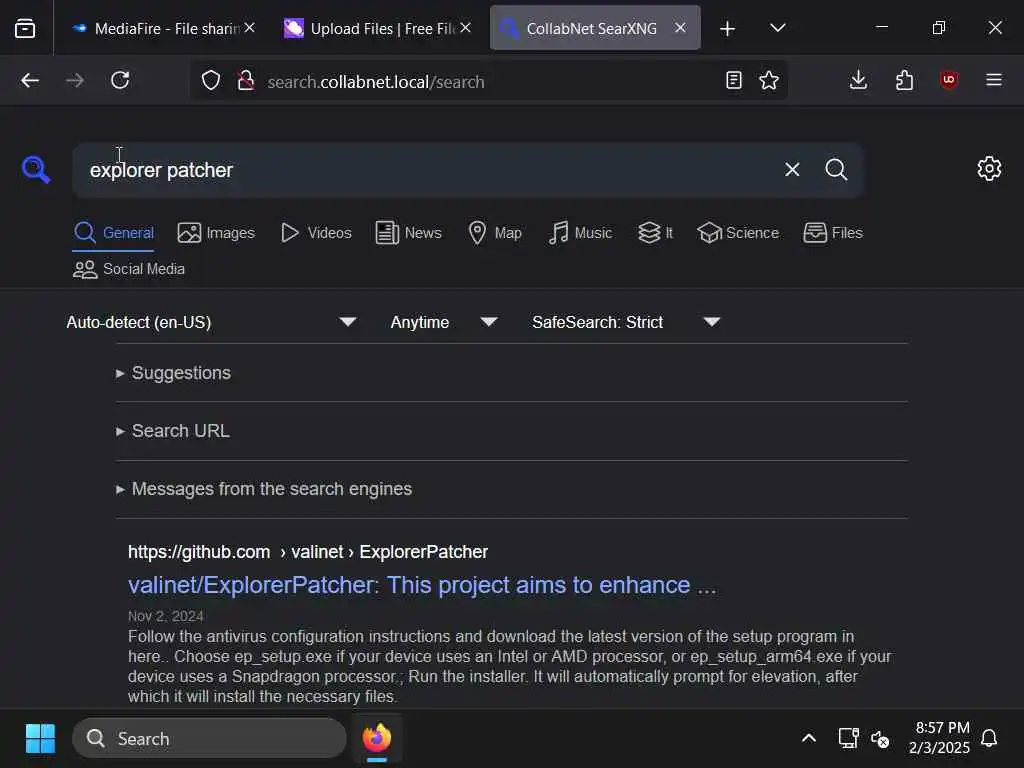The height and width of the screenshot is (768, 1024).
Task: Click the browser address bar URL
Action: [376, 82]
